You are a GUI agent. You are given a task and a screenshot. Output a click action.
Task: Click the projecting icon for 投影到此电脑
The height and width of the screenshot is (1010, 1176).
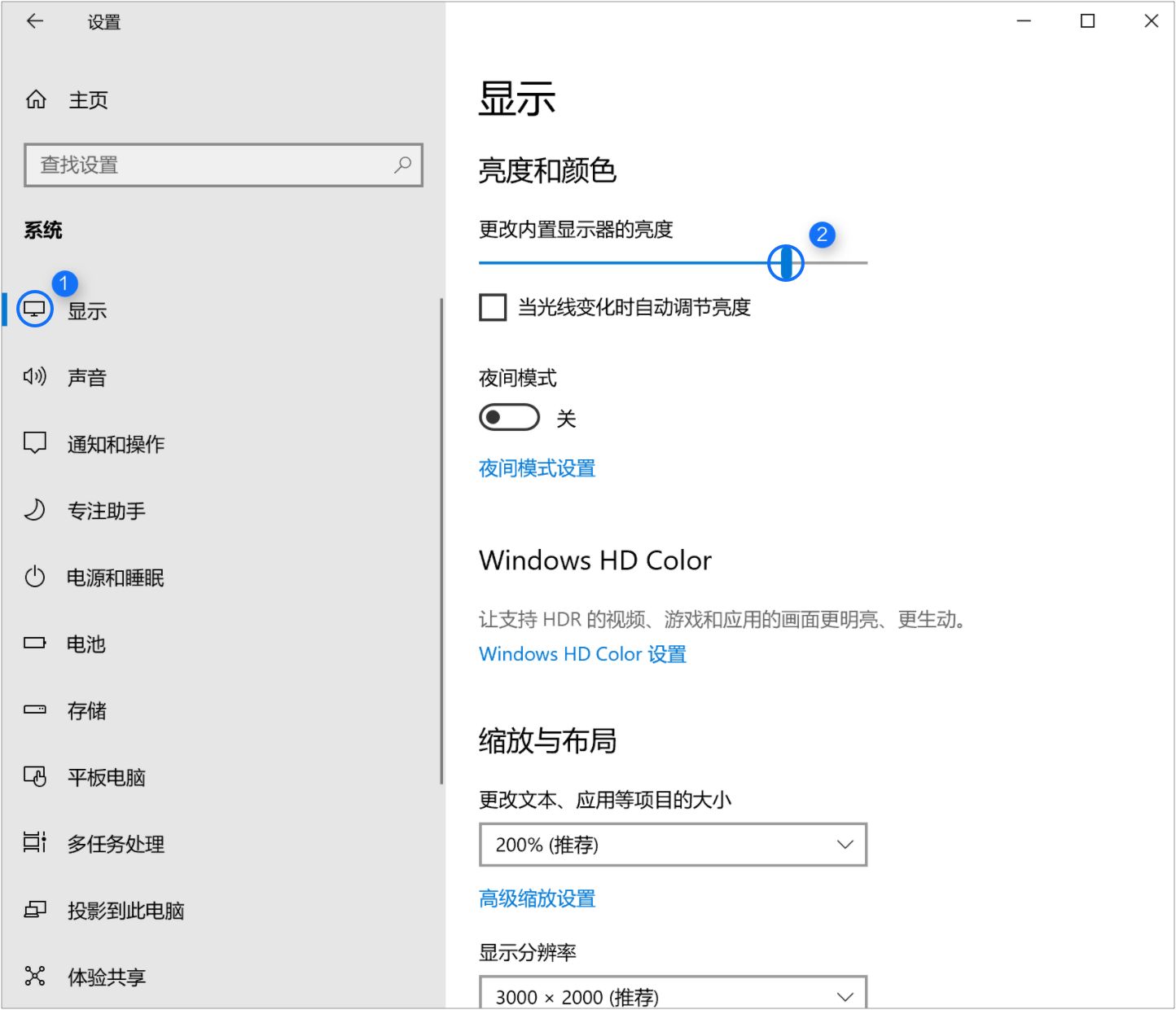click(x=35, y=909)
